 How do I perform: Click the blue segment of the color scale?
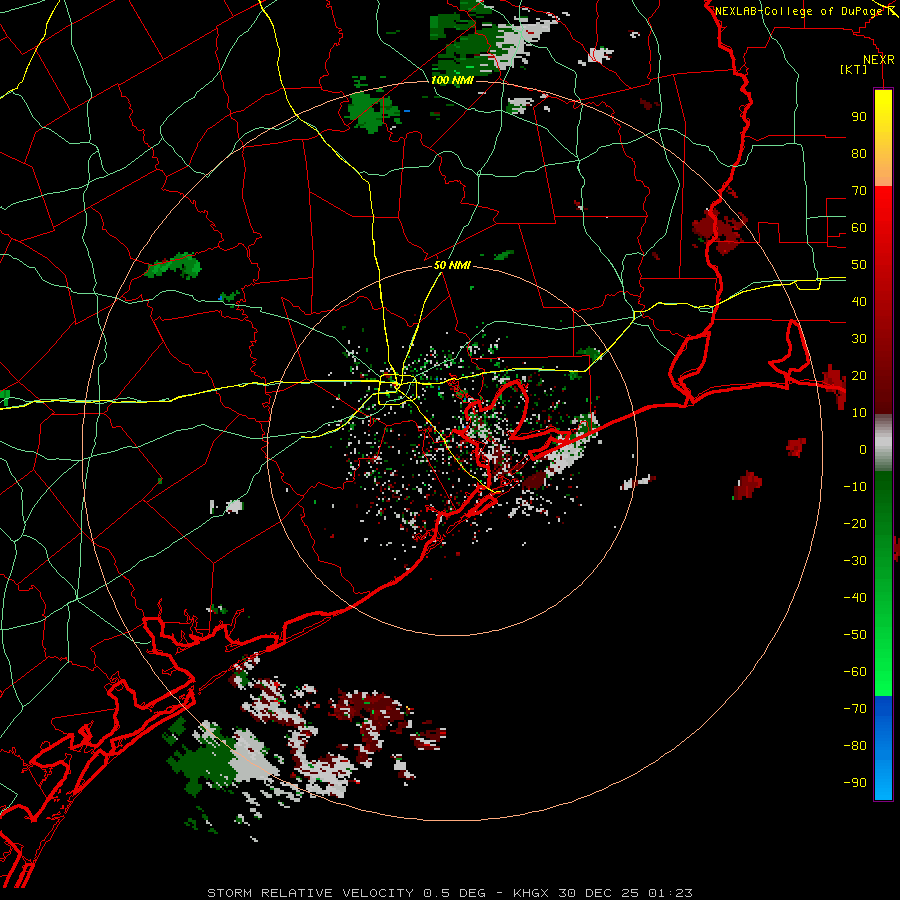883,748
